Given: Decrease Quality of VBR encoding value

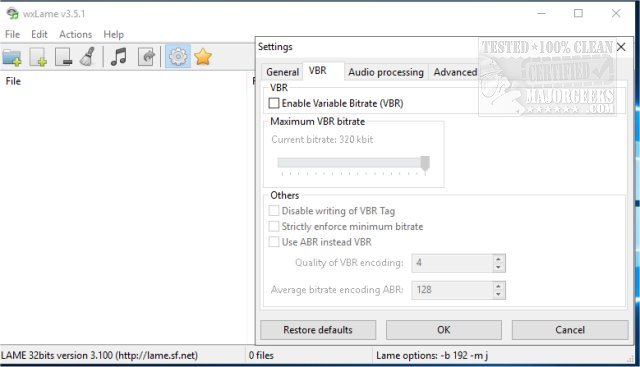Looking at the screenshot, I should coord(498,267).
